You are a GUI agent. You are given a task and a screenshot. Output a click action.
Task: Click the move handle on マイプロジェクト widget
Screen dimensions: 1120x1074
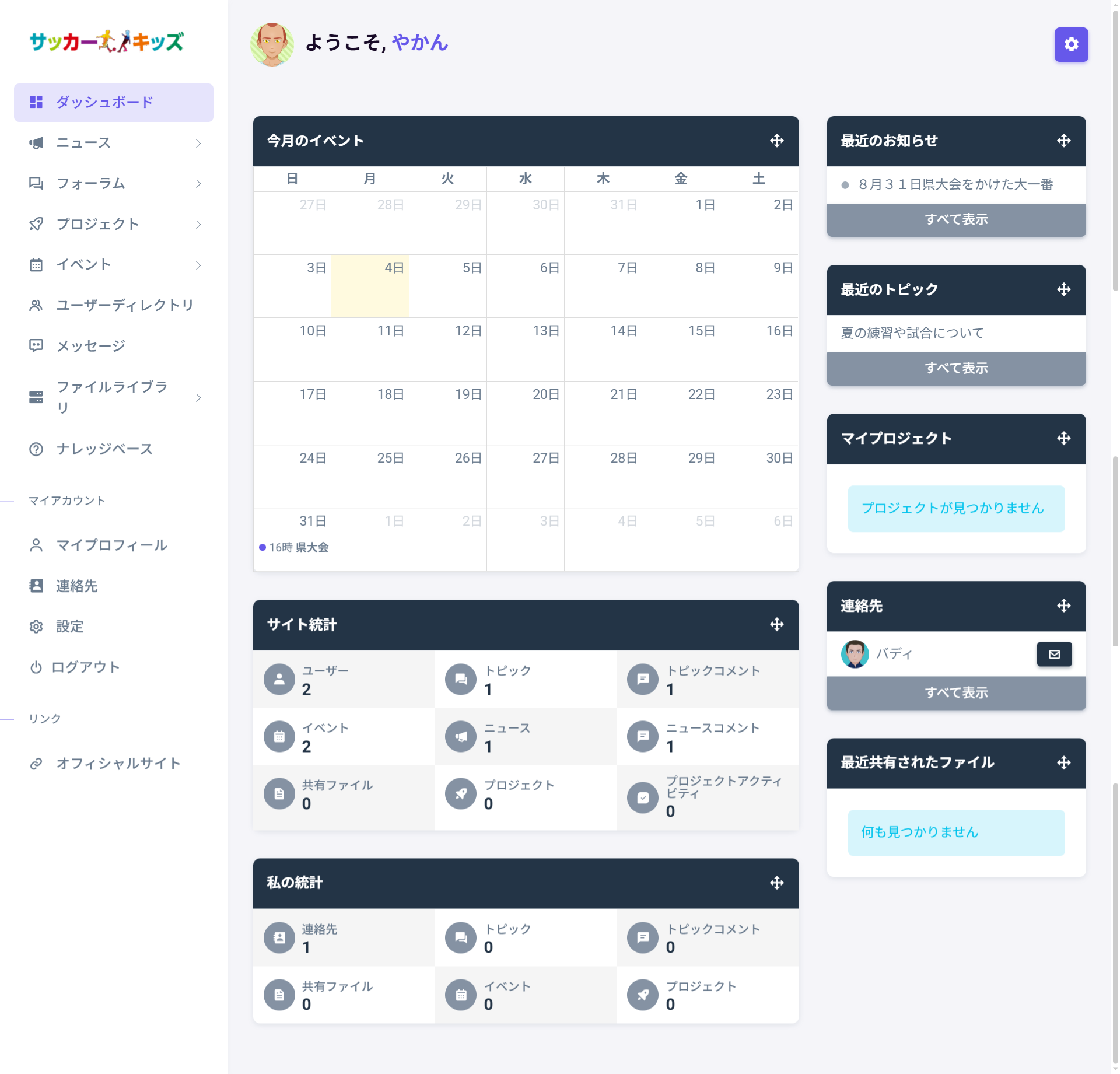[1063, 439]
